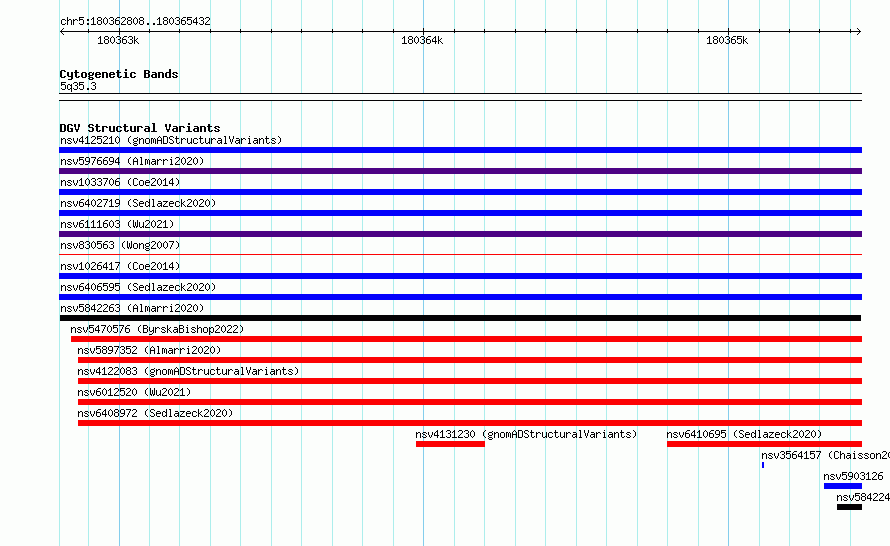Click the nsv5897352 (Almarri2020) label
890x546 pixels.
tap(149, 350)
